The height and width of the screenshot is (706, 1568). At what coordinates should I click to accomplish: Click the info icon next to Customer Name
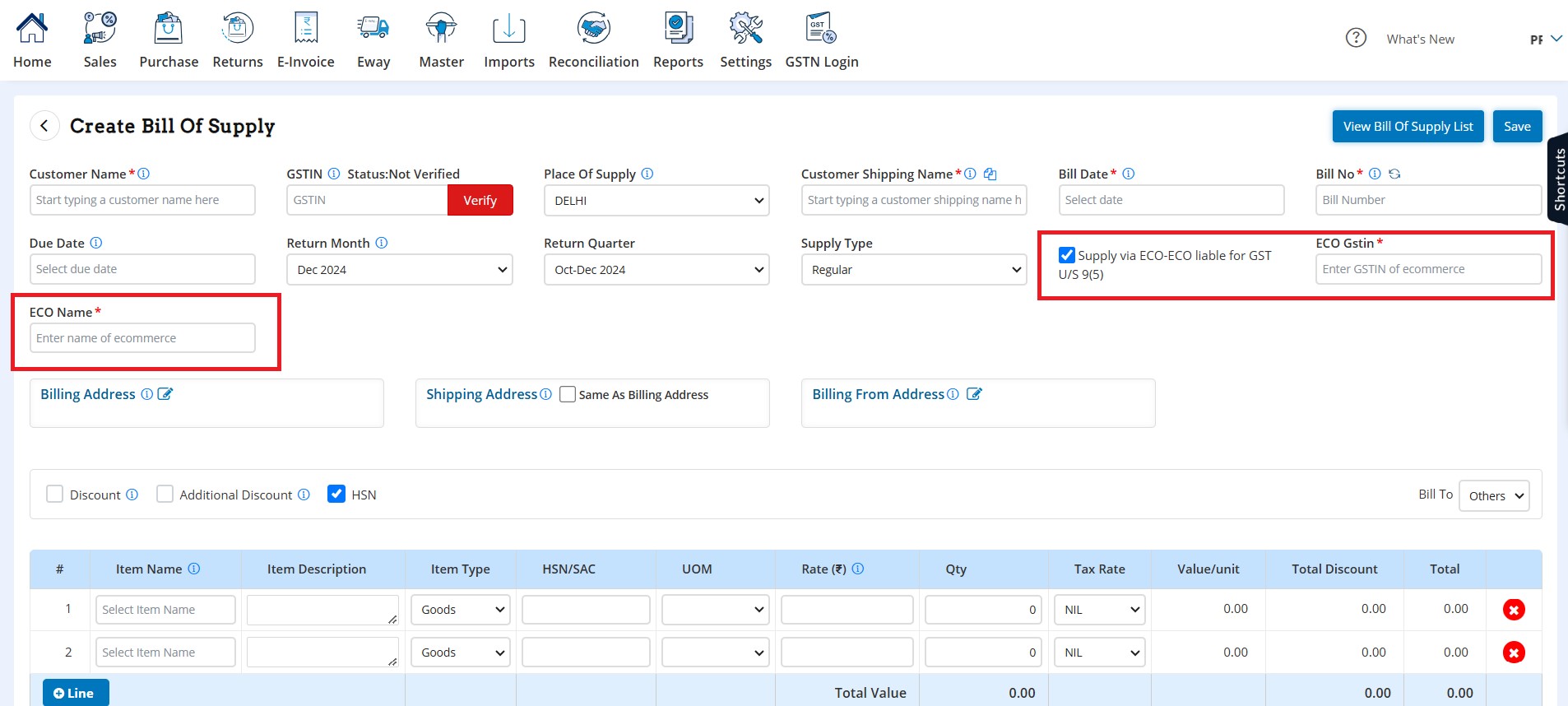144,174
